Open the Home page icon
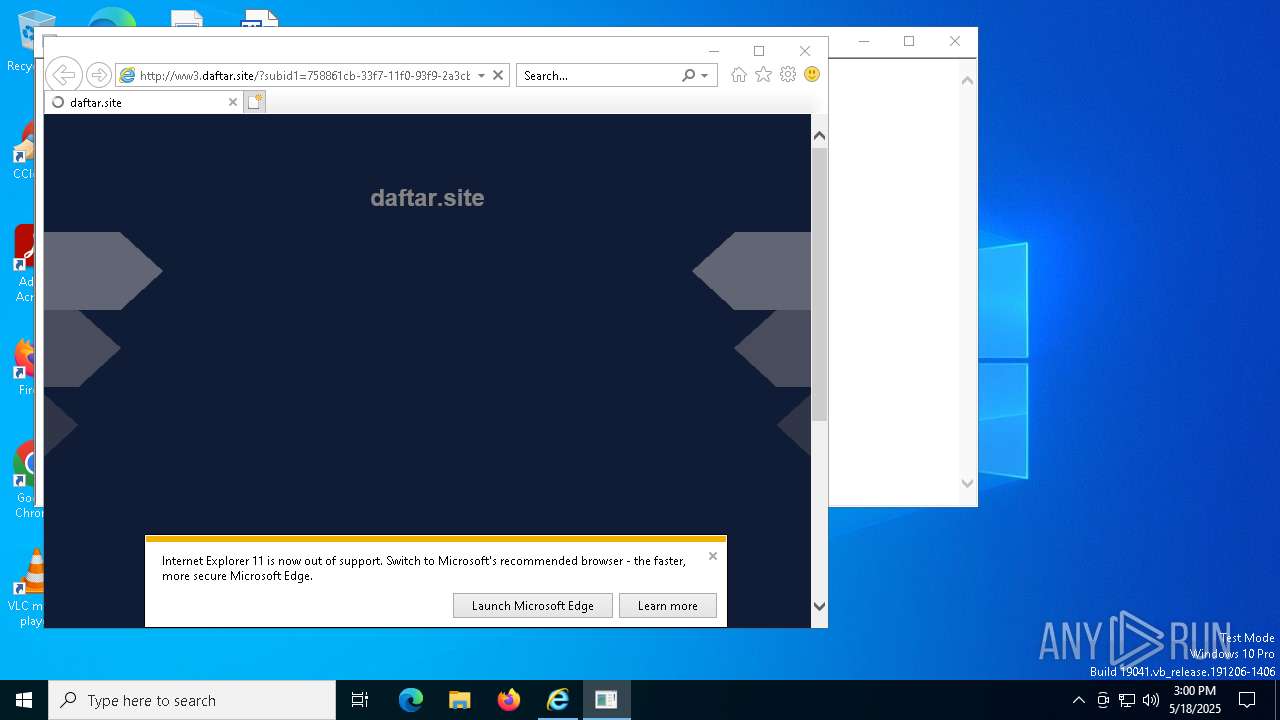The width and height of the screenshot is (1280, 720). click(x=739, y=74)
